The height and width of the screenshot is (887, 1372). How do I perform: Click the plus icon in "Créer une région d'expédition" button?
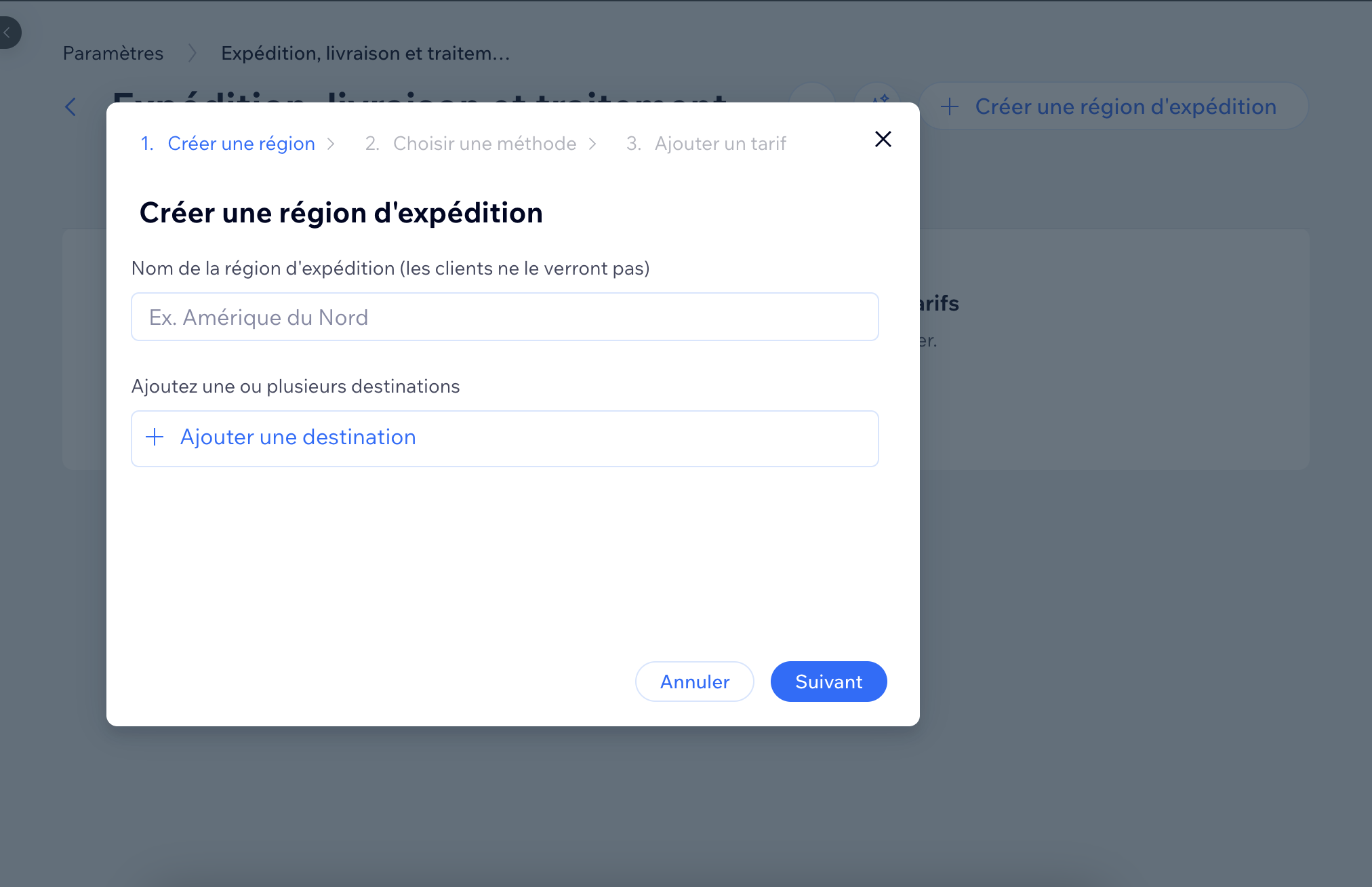click(949, 106)
